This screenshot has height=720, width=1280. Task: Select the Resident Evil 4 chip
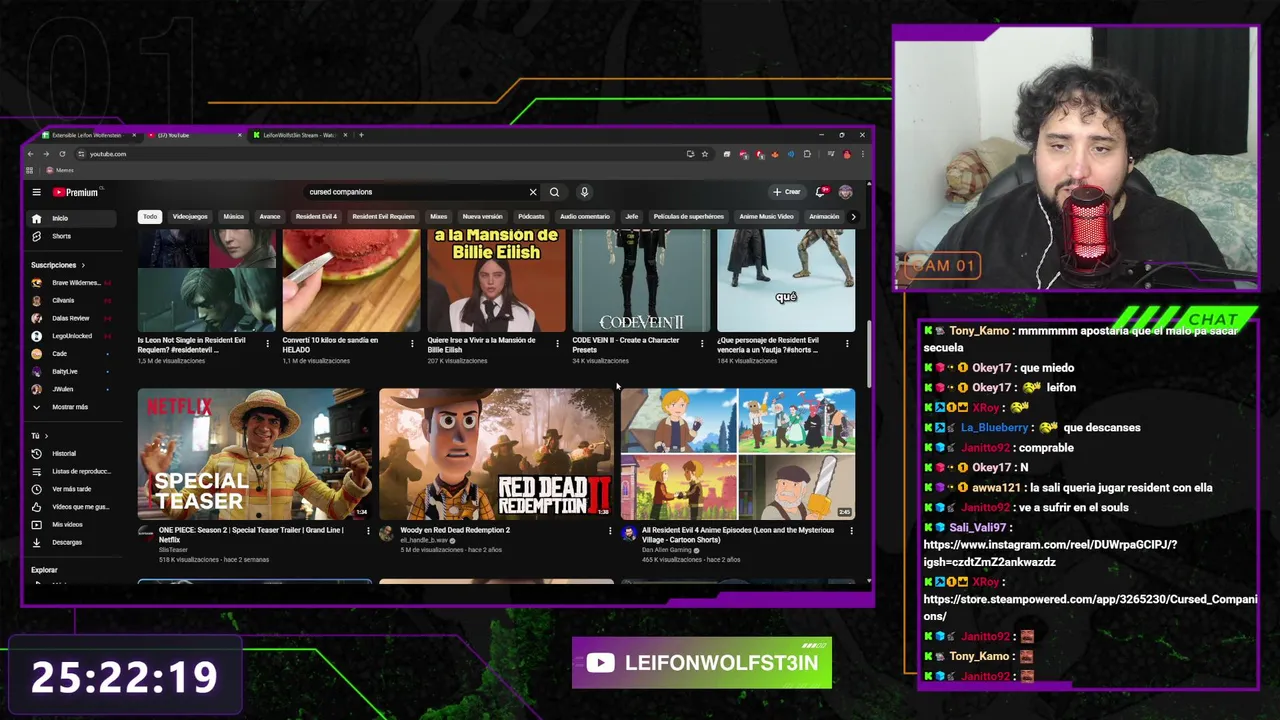point(316,216)
